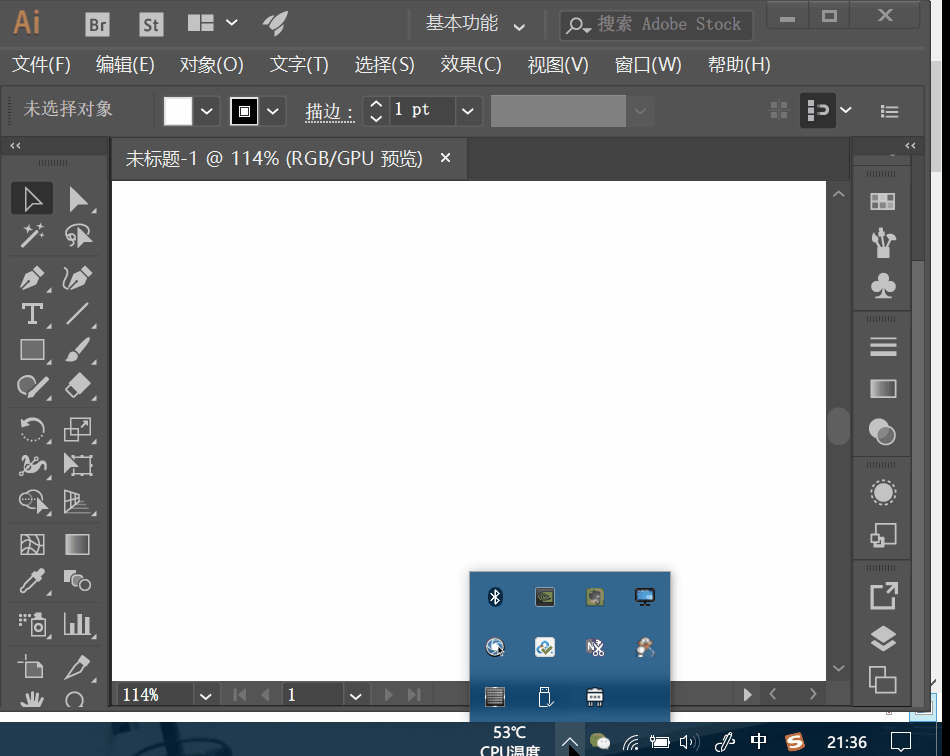This screenshot has height=756, width=950.
Task: Open the stroke weight dropdown
Action: click(x=467, y=111)
